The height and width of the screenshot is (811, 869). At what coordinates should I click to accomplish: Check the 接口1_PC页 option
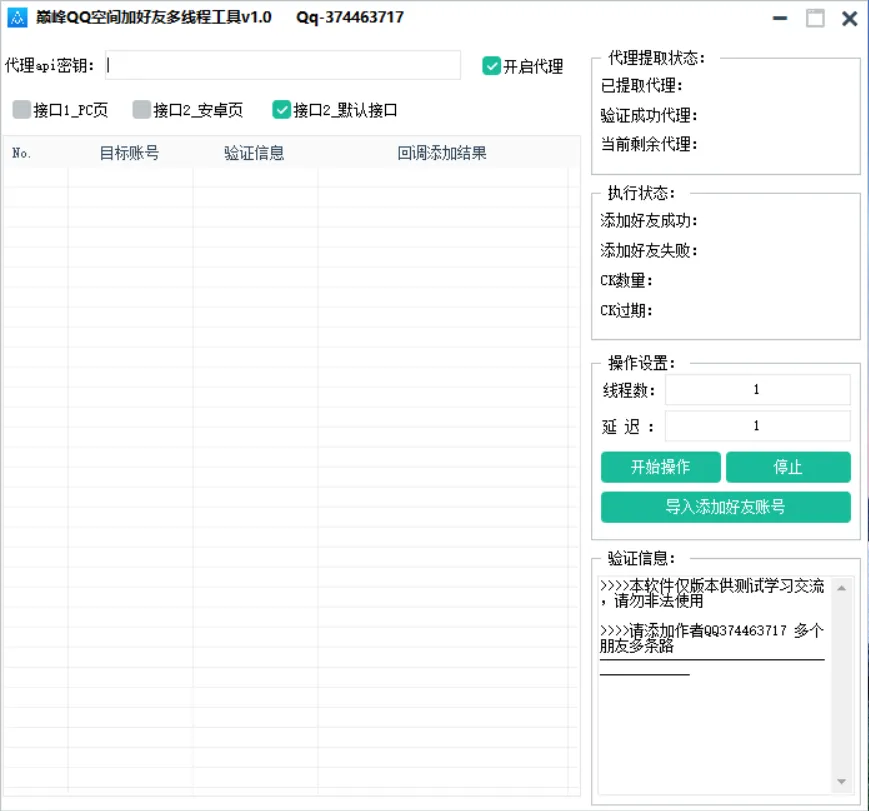(x=22, y=110)
